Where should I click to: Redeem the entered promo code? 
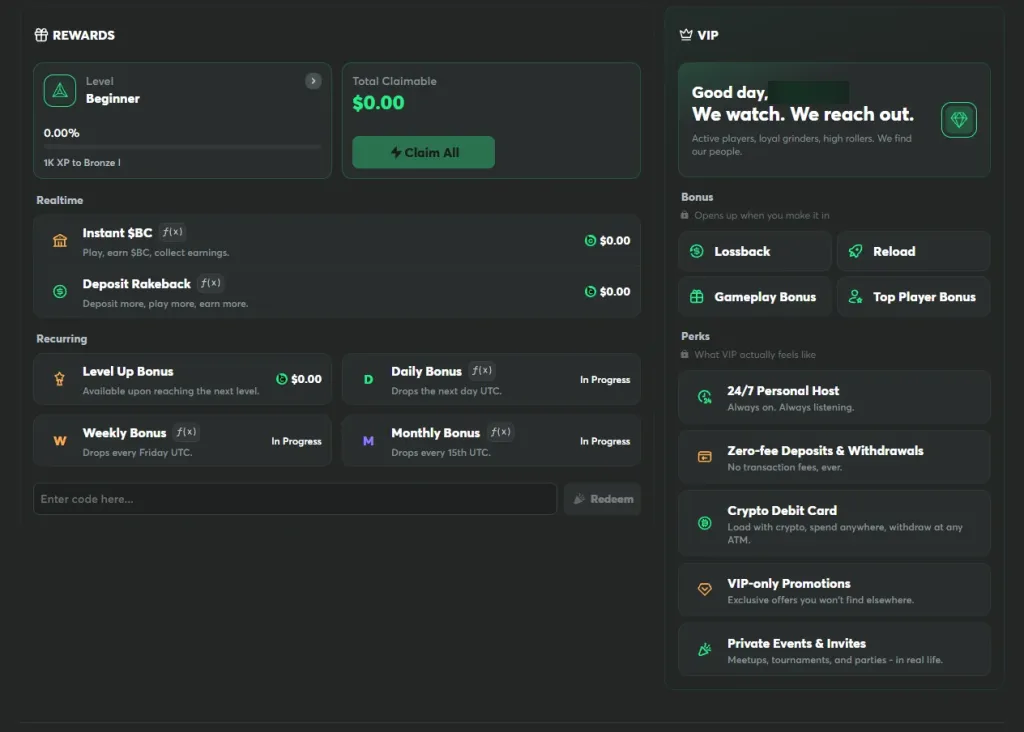tap(602, 499)
